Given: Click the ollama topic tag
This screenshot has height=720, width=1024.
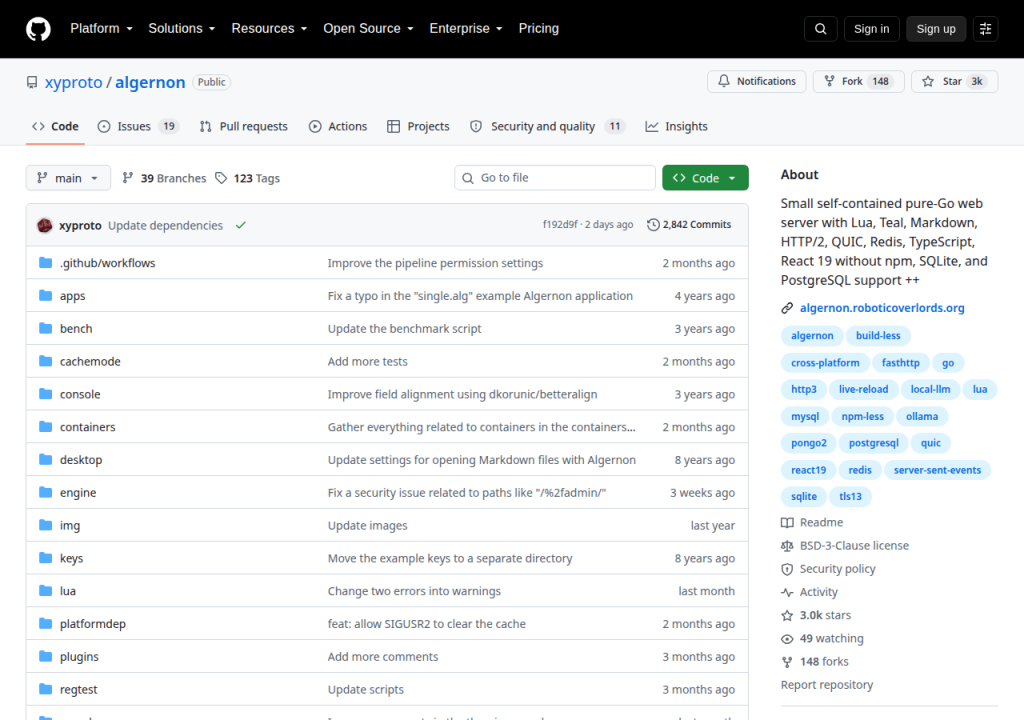Looking at the screenshot, I should tap(921, 416).
